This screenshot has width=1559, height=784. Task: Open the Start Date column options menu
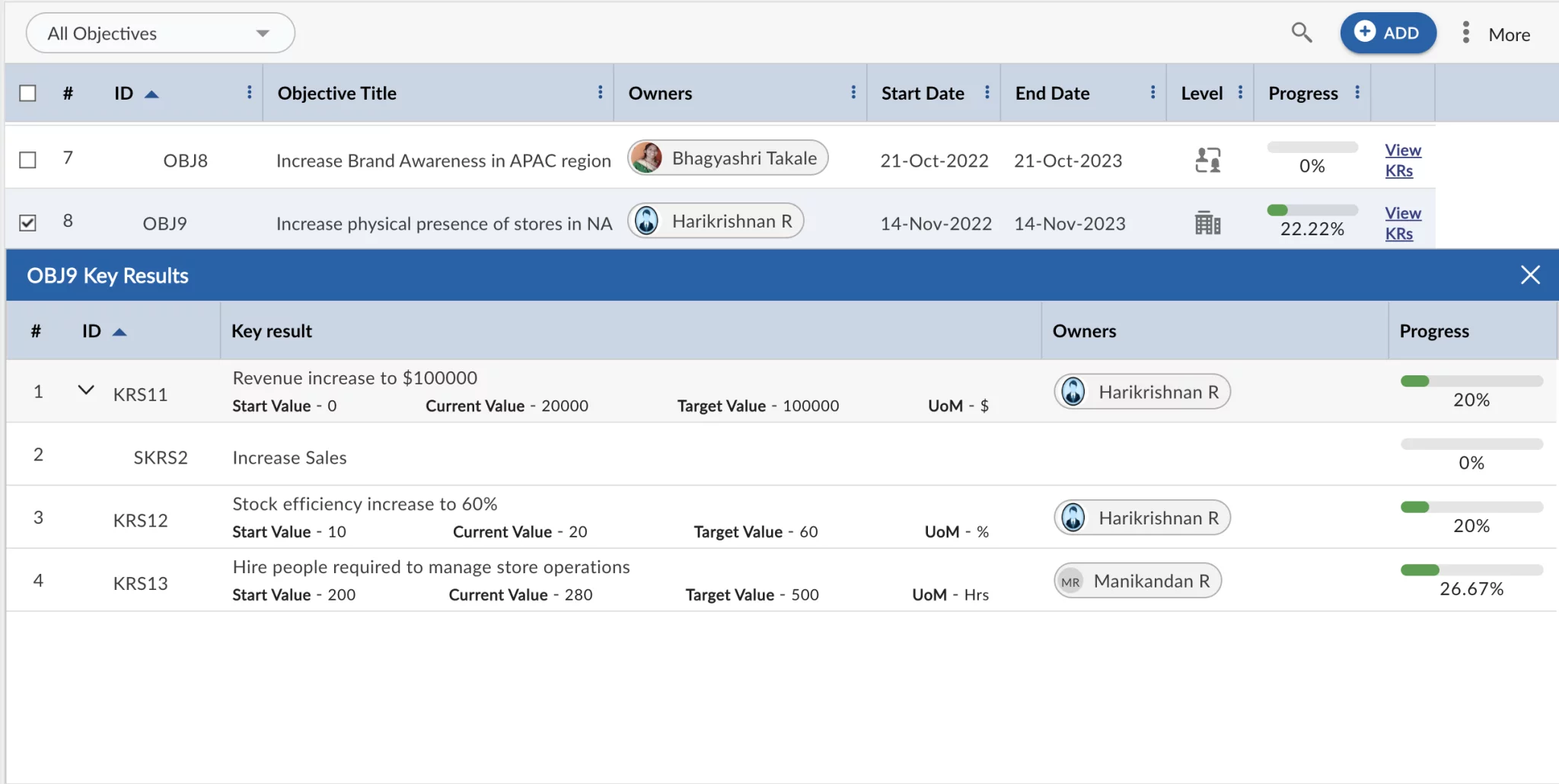point(988,92)
